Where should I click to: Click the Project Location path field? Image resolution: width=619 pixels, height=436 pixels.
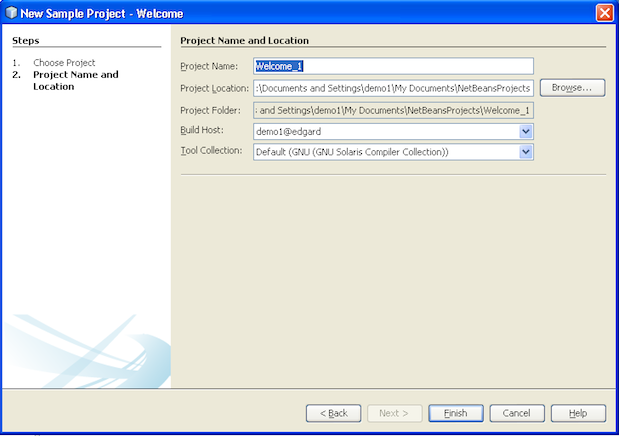(393, 88)
